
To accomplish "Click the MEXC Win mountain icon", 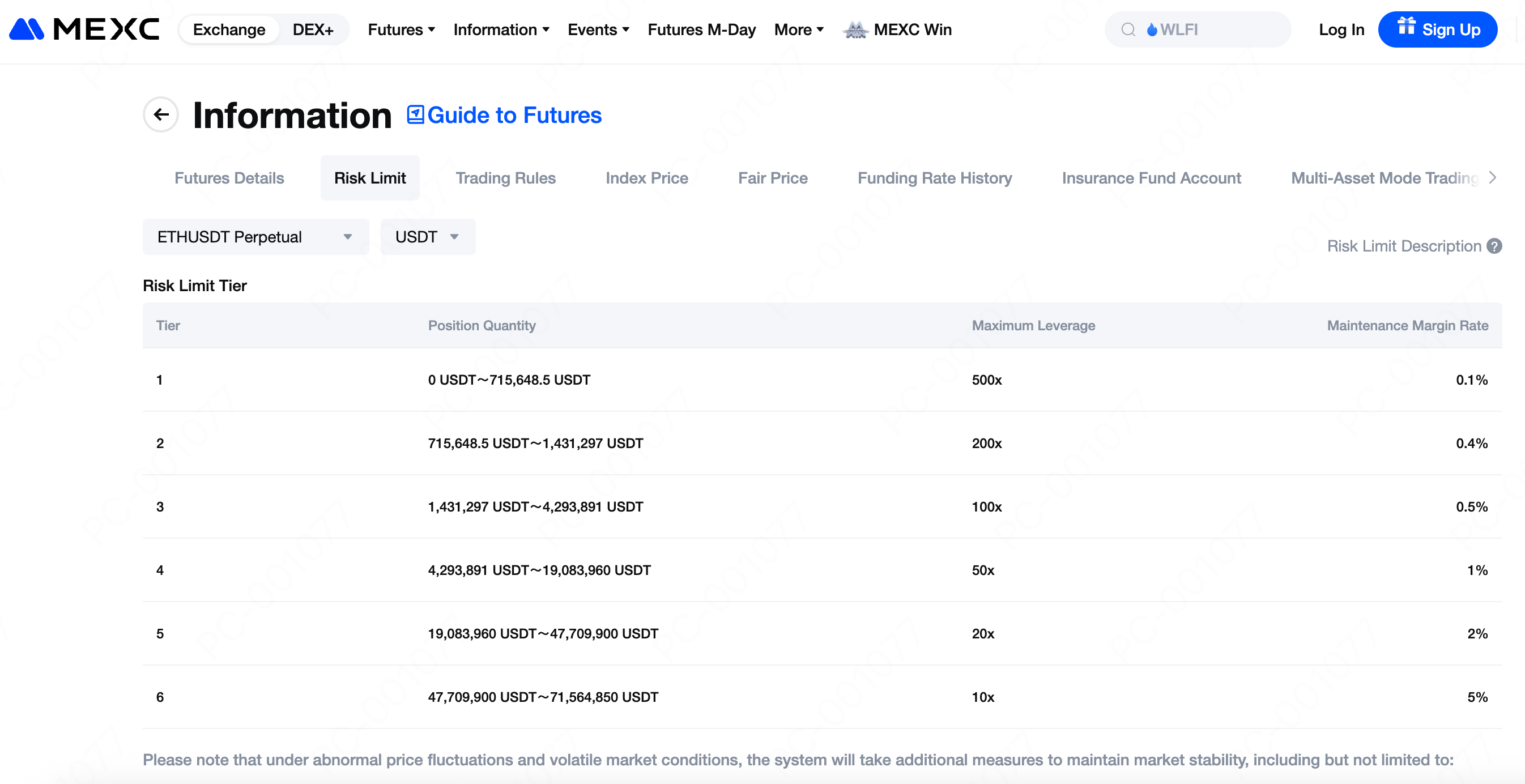I will pos(855,29).
